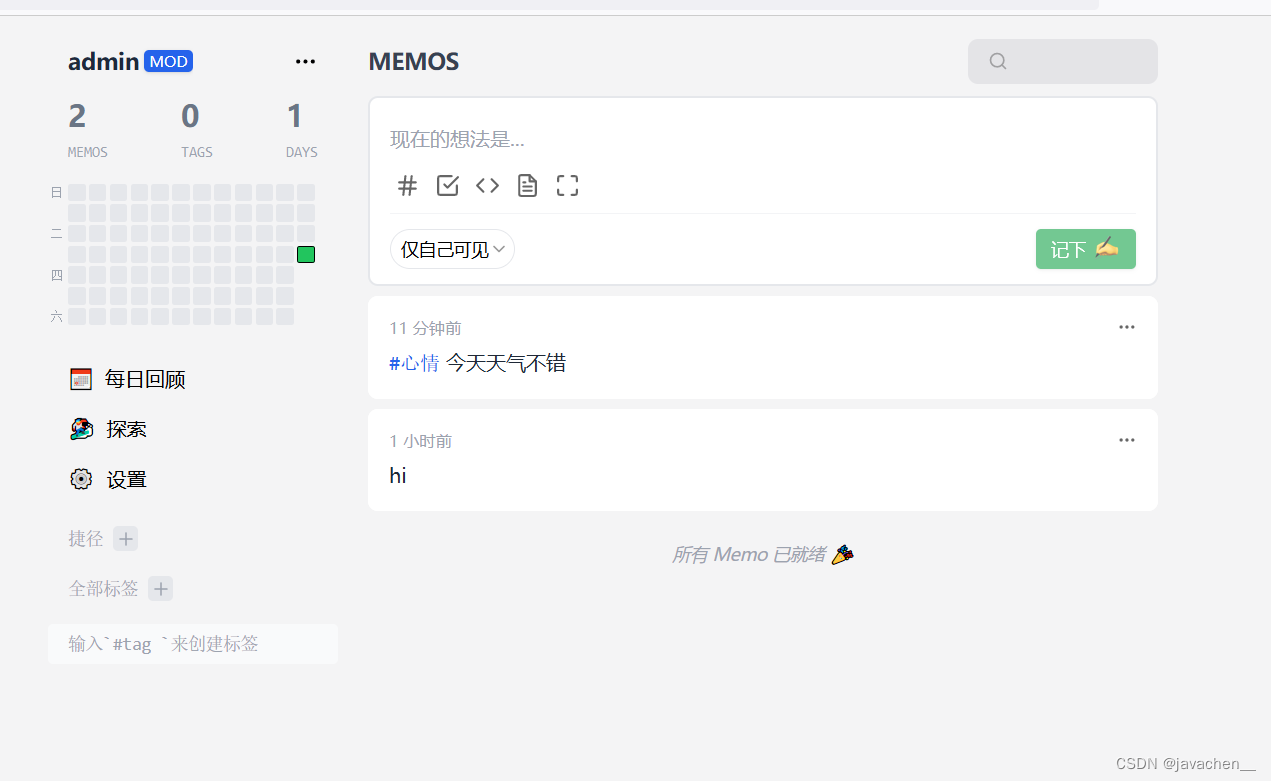Click today's green square on the activity heatmap
The height and width of the screenshot is (781, 1271).
click(305, 254)
